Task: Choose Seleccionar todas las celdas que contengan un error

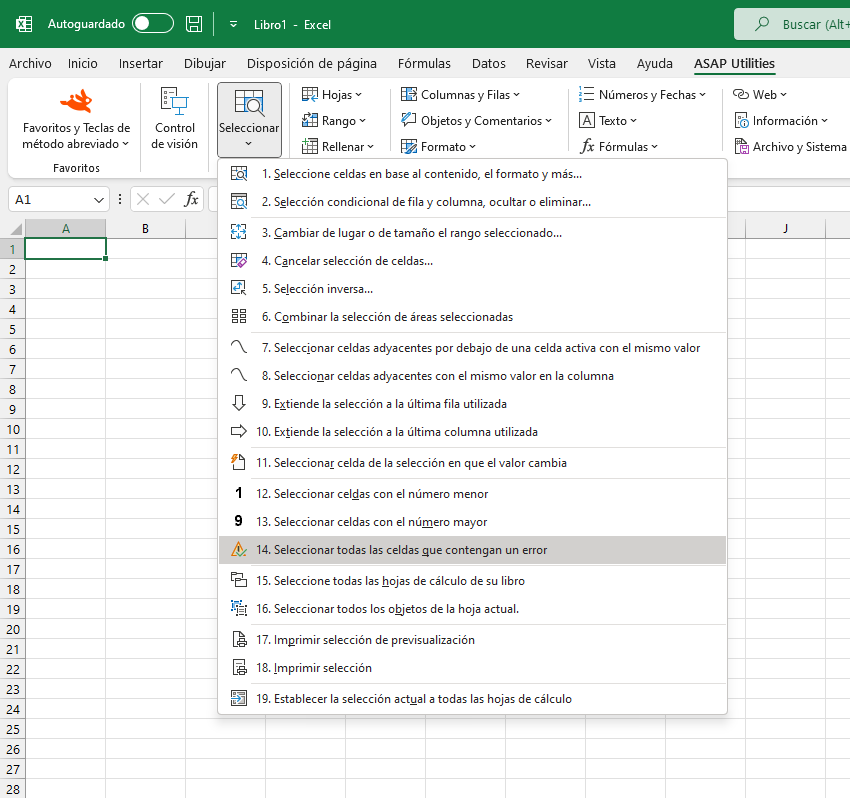Action: (472, 550)
